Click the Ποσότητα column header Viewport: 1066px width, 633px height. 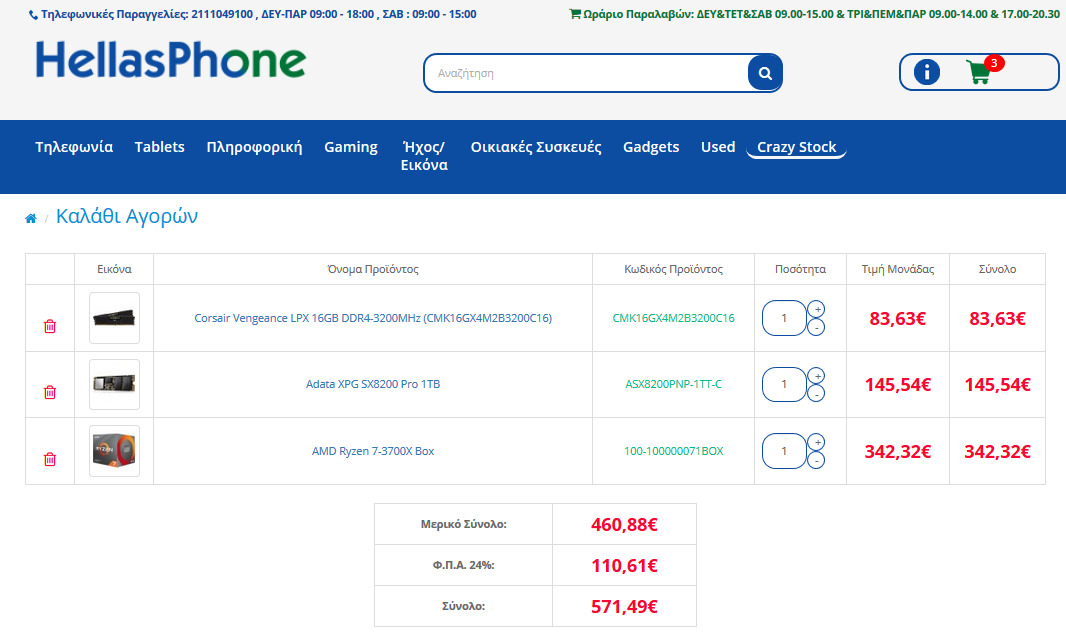800,269
